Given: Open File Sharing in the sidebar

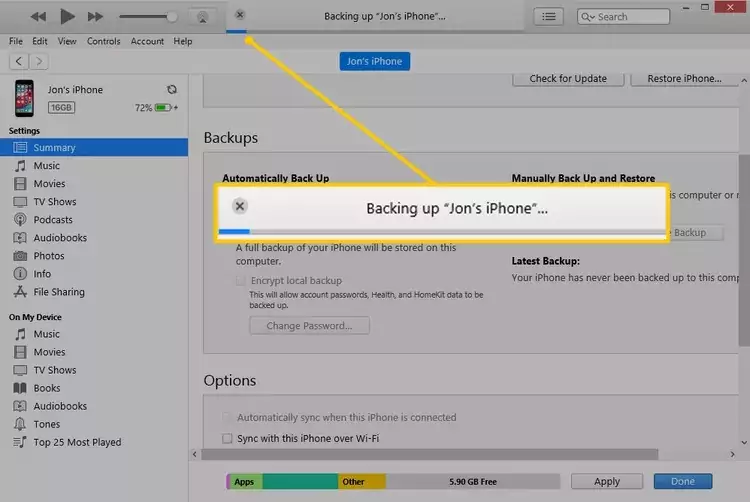Looking at the screenshot, I should tap(59, 292).
